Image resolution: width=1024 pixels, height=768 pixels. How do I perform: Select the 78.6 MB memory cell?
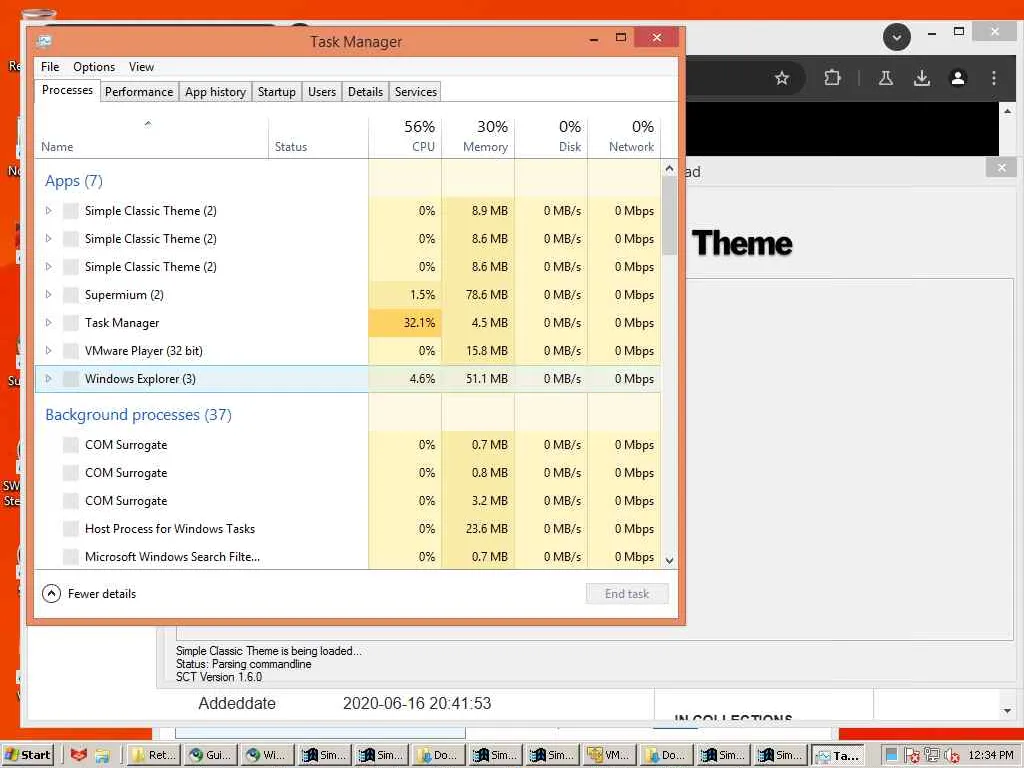[x=479, y=295]
